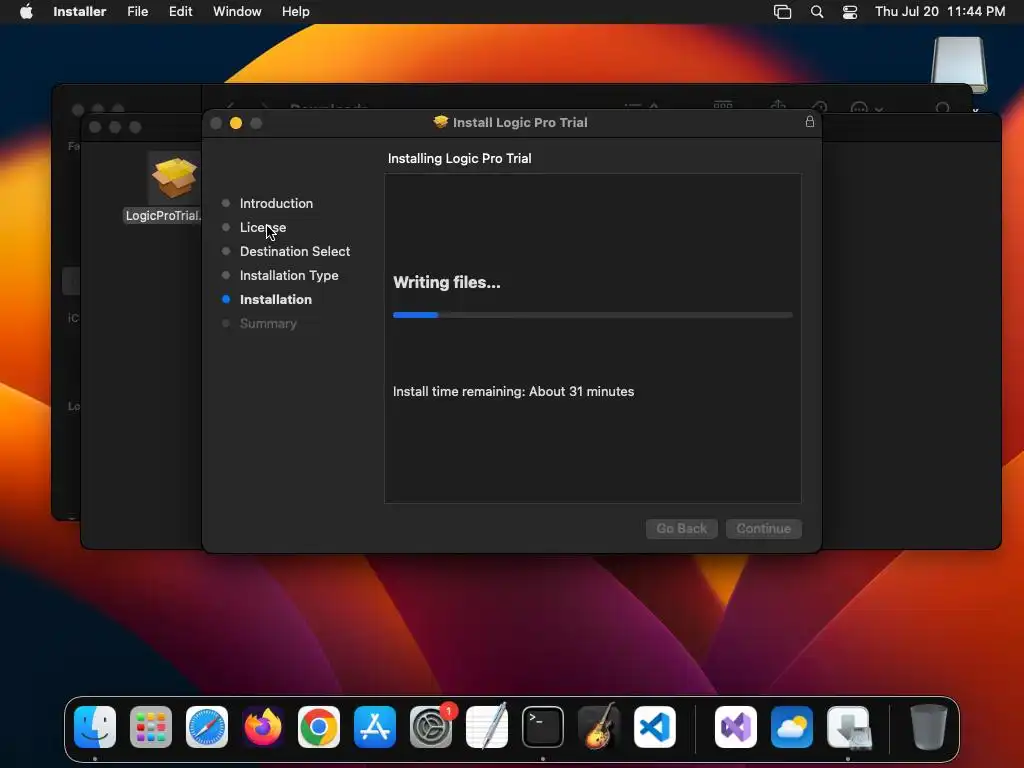
Task: Open the Installer application menu
Action: pyautogui.click(x=79, y=12)
